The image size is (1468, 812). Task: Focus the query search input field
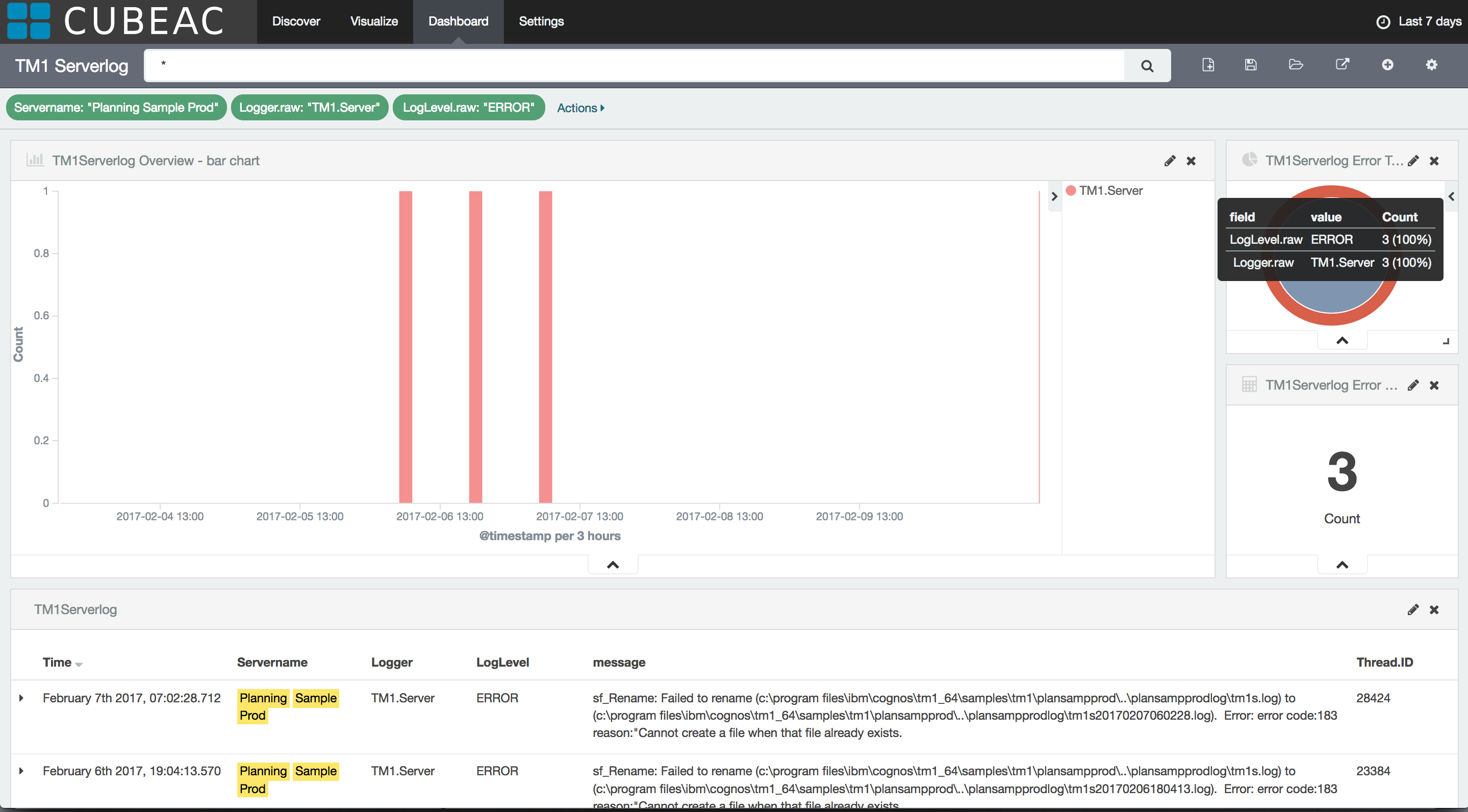click(634, 65)
